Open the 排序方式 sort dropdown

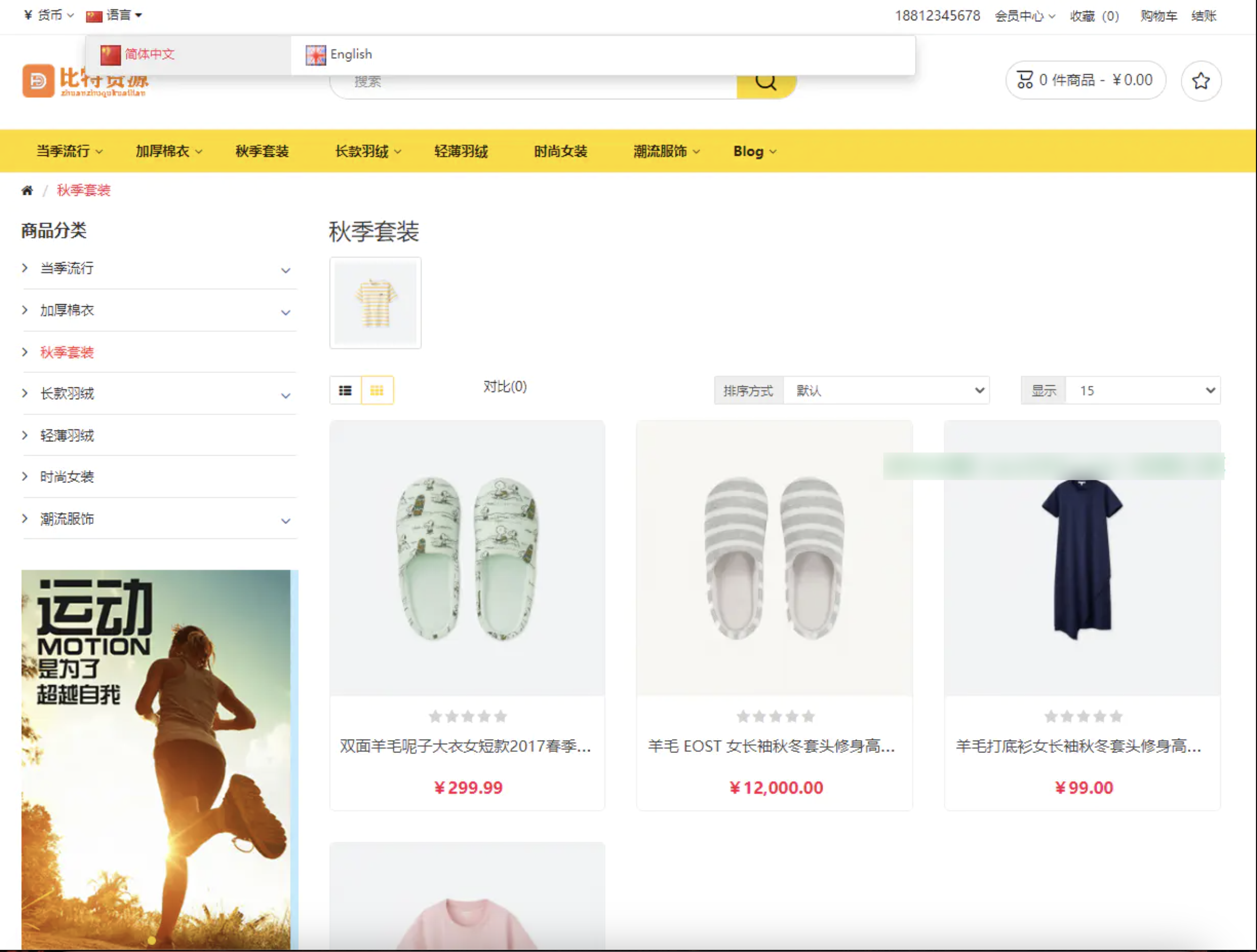(888, 391)
